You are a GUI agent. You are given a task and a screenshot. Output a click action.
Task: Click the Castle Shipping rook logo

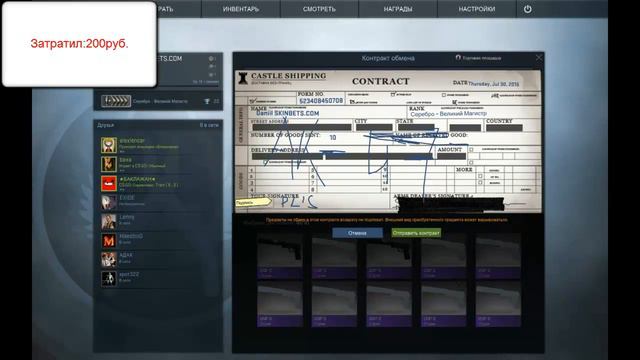pos(243,78)
